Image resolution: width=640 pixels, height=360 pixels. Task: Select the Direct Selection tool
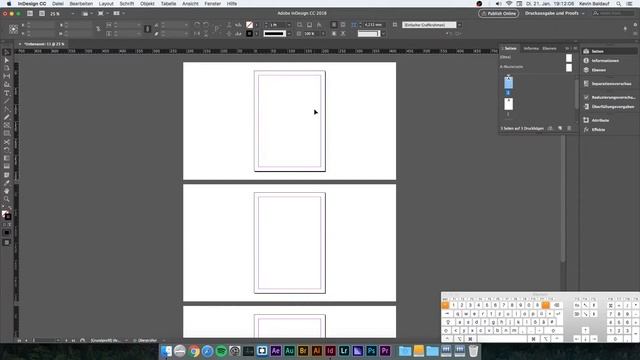point(7,60)
